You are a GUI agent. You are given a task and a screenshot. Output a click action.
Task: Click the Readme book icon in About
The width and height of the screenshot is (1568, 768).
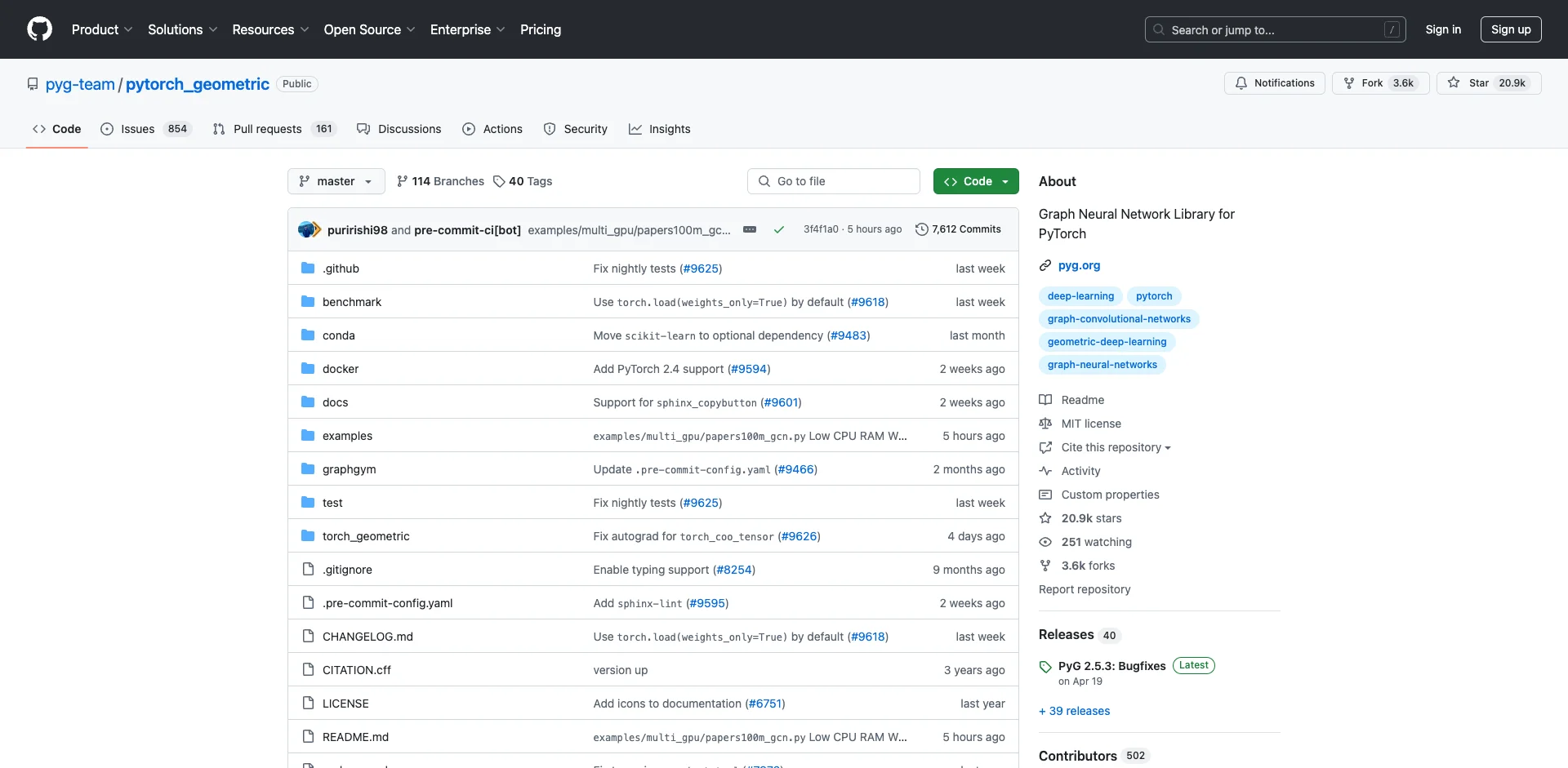point(1045,400)
